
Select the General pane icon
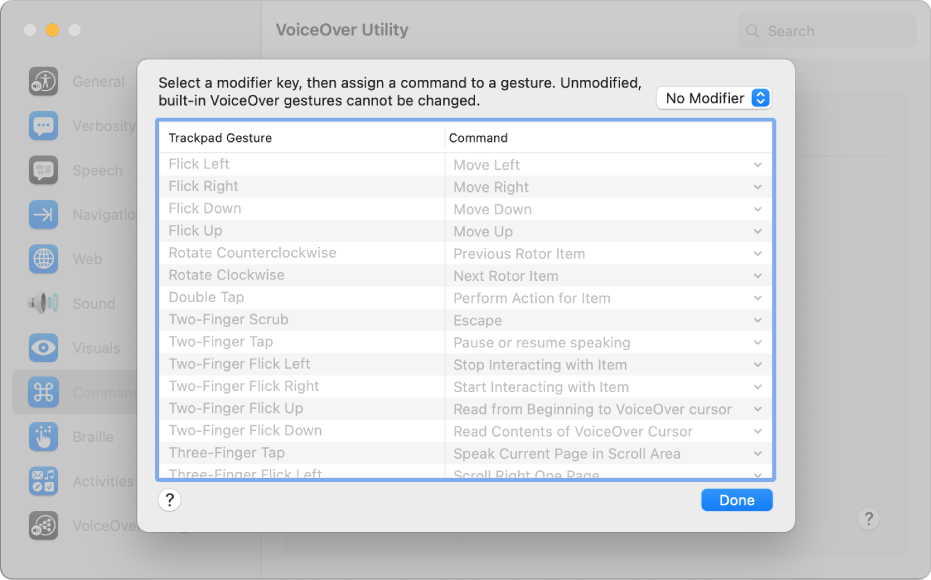pos(43,81)
